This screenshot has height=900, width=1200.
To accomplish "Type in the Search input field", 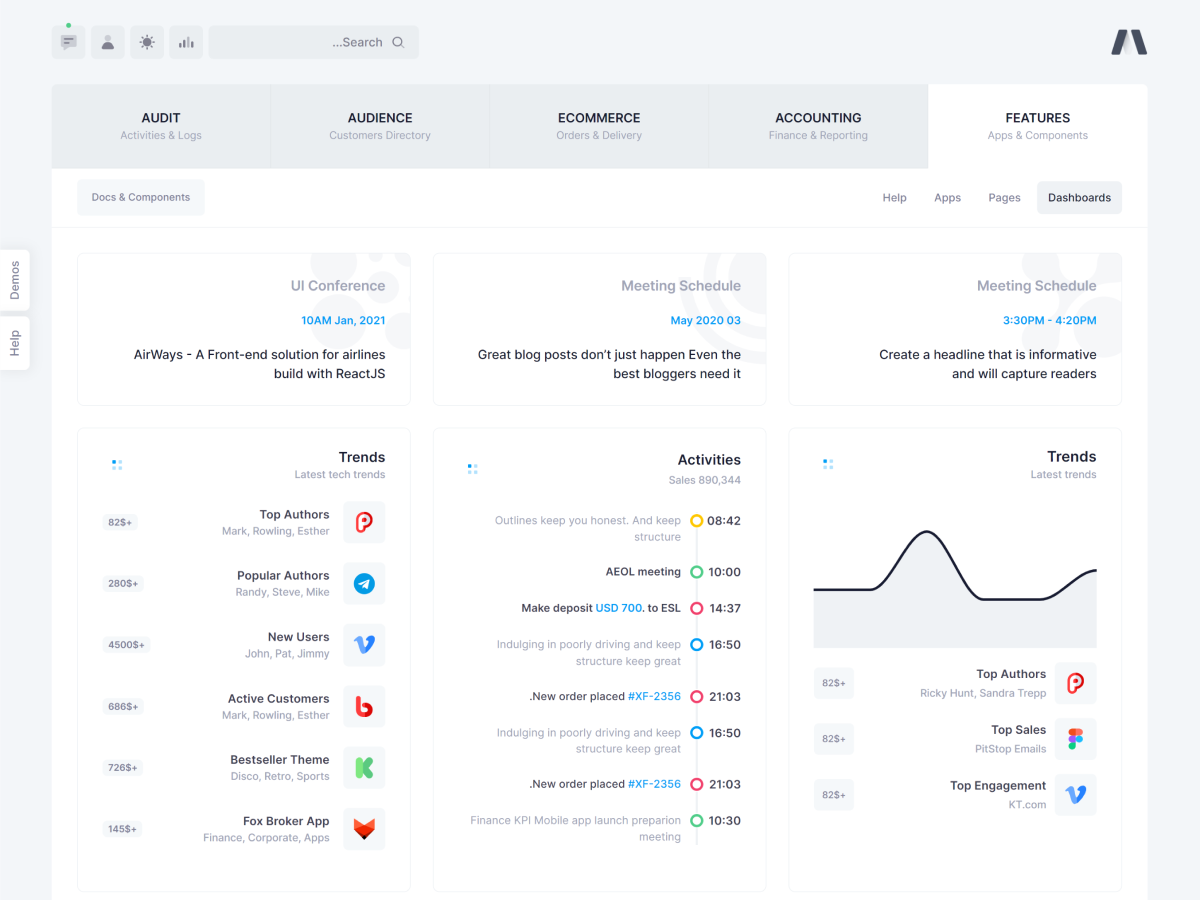I will [300, 42].
